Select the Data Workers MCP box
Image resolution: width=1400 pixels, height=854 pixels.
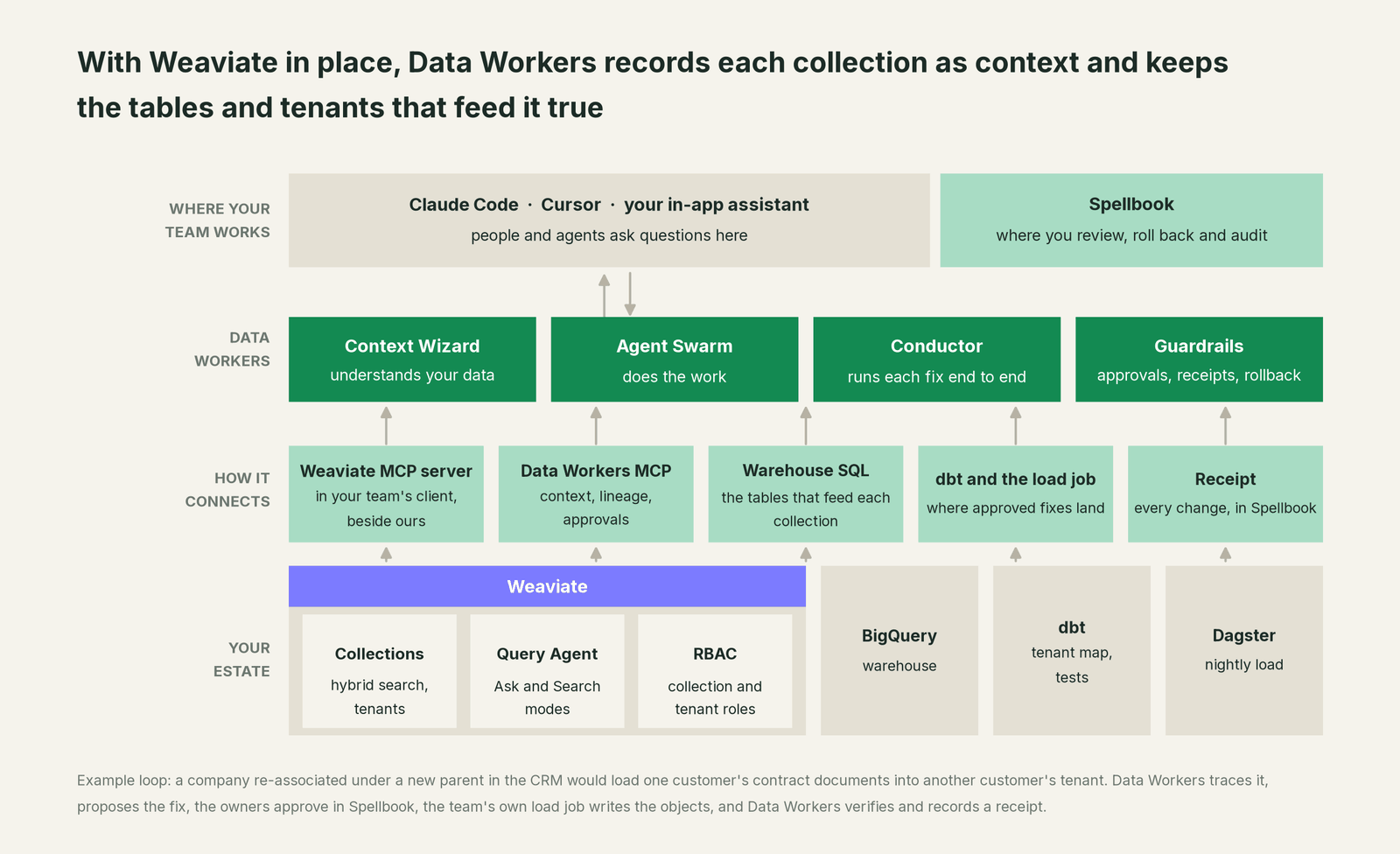click(x=596, y=494)
